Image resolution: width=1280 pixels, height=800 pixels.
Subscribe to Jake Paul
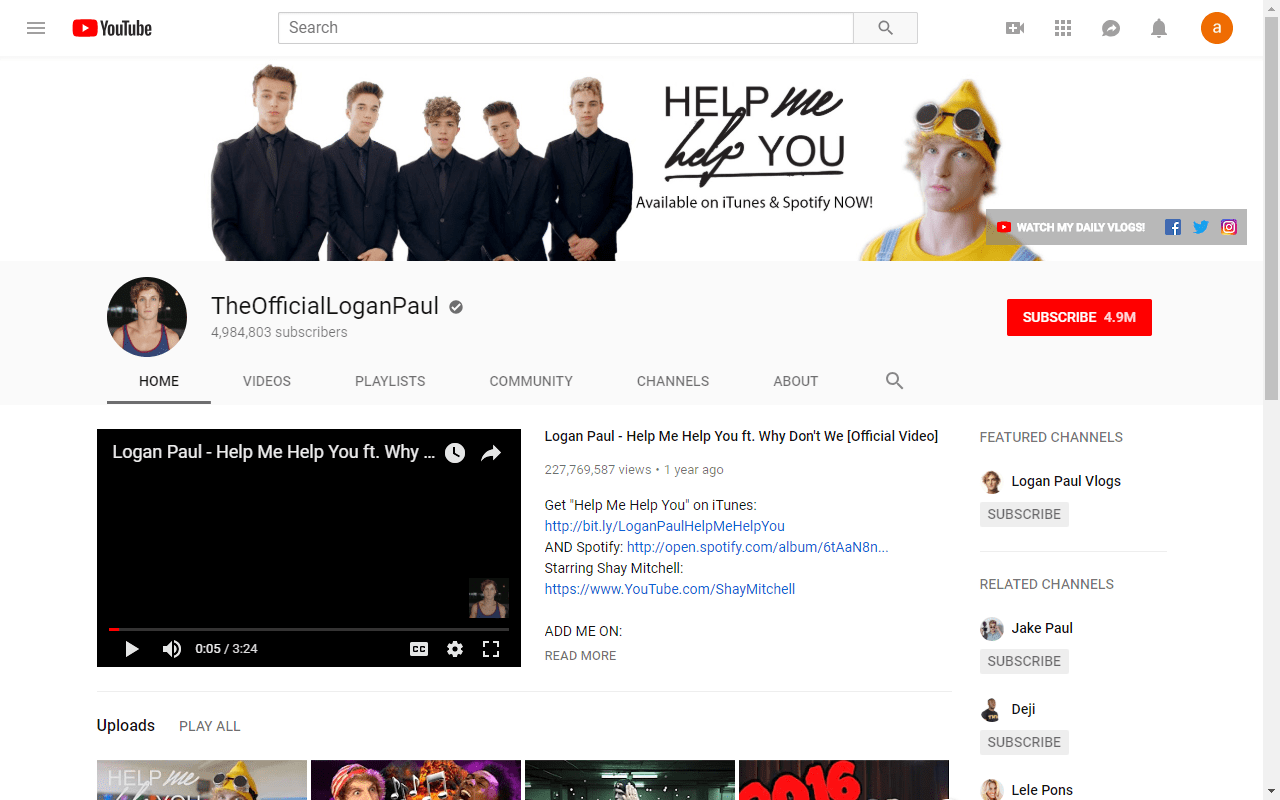tap(1024, 661)
